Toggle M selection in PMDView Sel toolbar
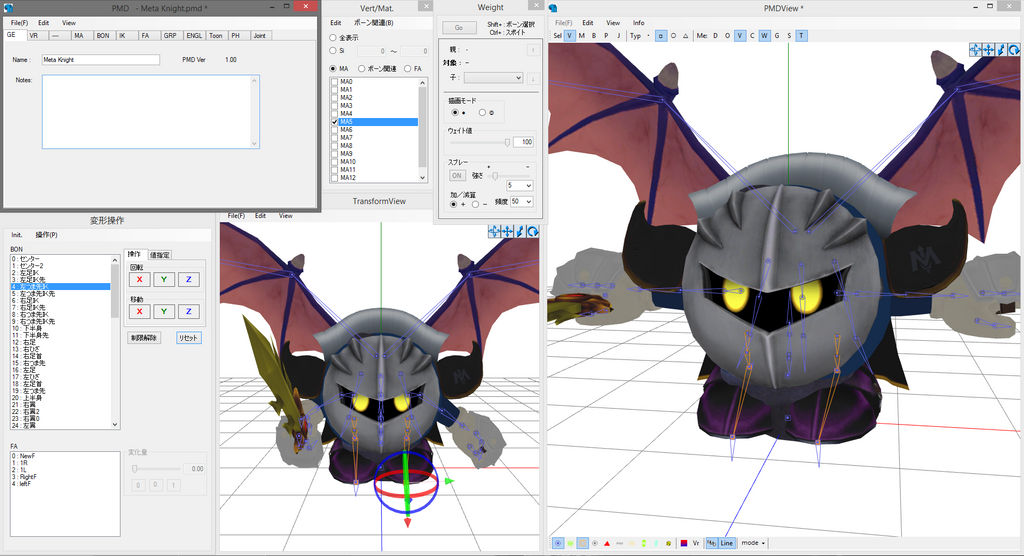 point(582,36)
